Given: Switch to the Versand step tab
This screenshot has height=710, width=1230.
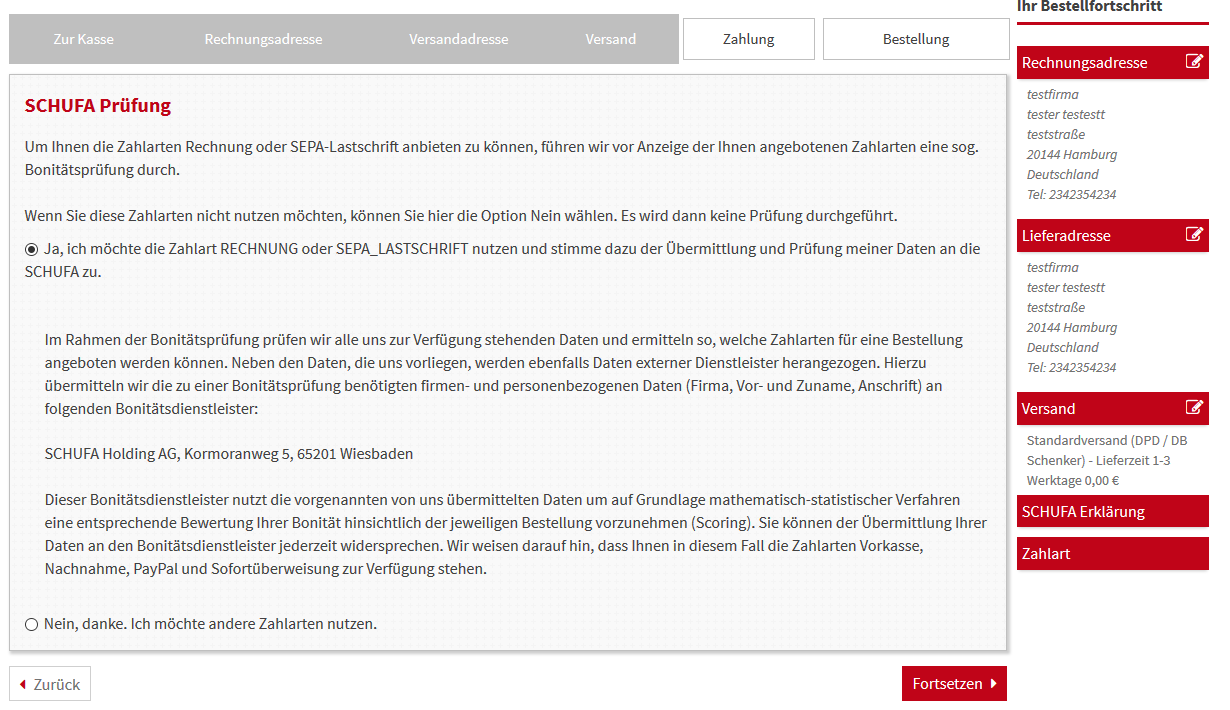Looking at the screenshot, I should tap(611, 39).
